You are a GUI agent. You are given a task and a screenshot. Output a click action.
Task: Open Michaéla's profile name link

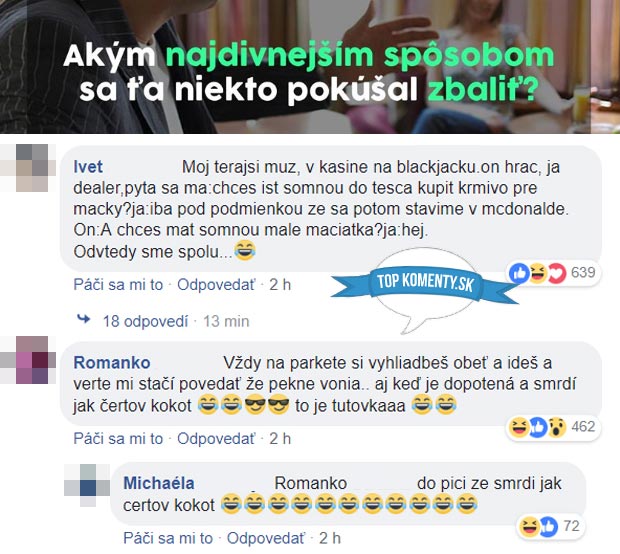point(159,483)
